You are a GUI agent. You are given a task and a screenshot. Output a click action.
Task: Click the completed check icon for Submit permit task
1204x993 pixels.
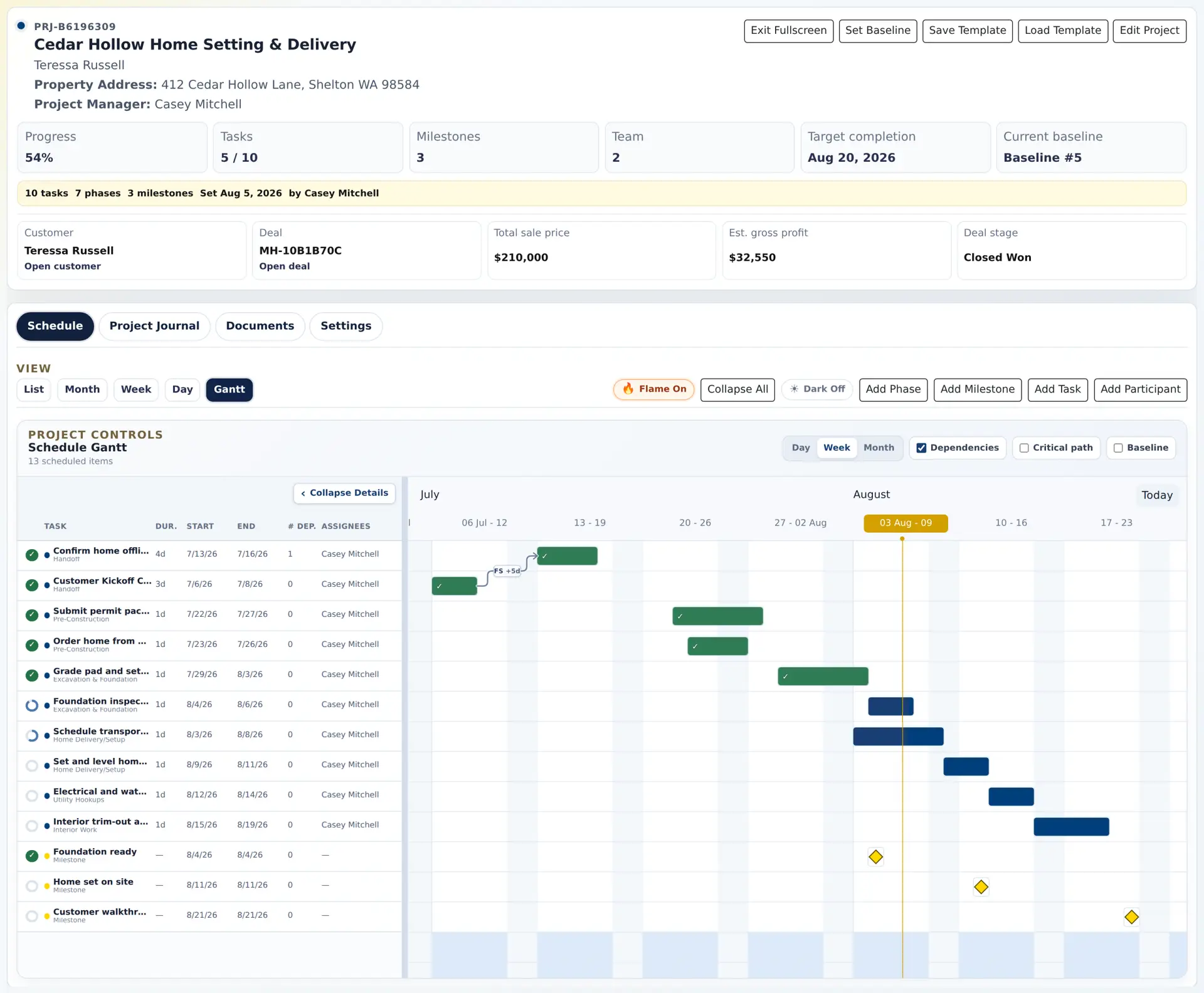point(32,615)
